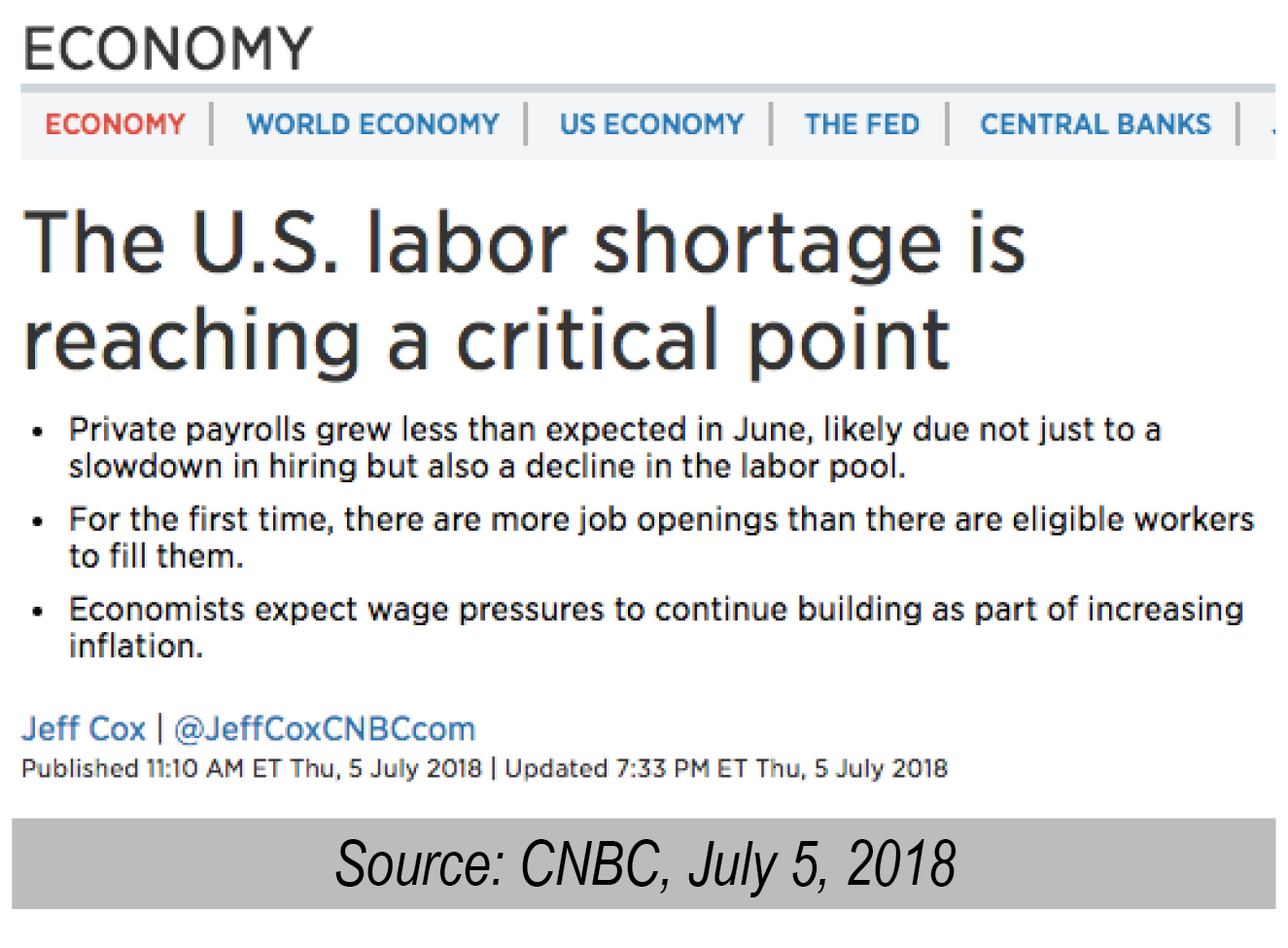Click the bullet about wage pressures
The height and width of the screenshot is (948, 1288).
pos(656,627)
